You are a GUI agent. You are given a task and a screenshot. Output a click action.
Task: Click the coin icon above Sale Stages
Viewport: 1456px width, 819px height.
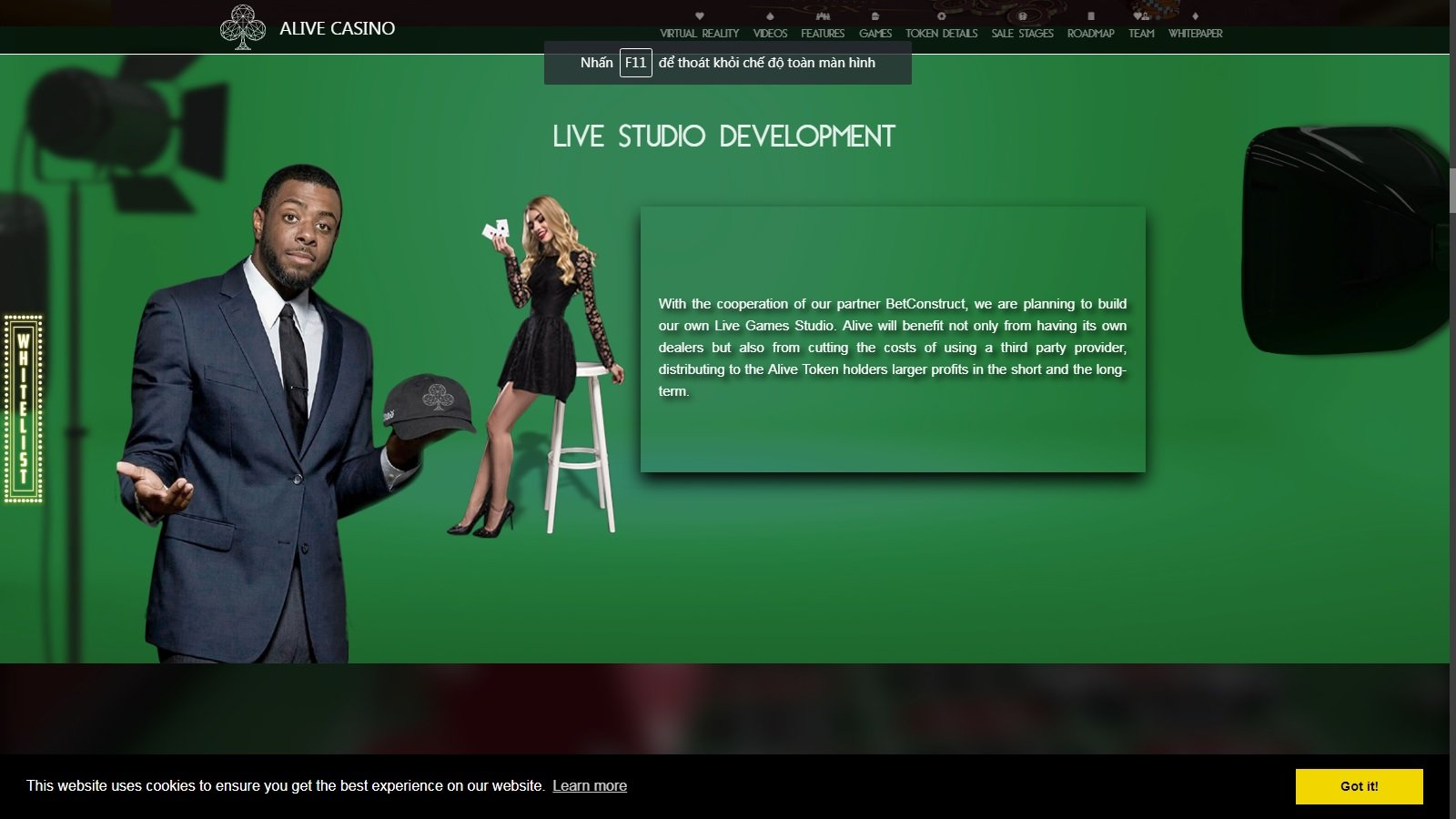coord(1022,16)
